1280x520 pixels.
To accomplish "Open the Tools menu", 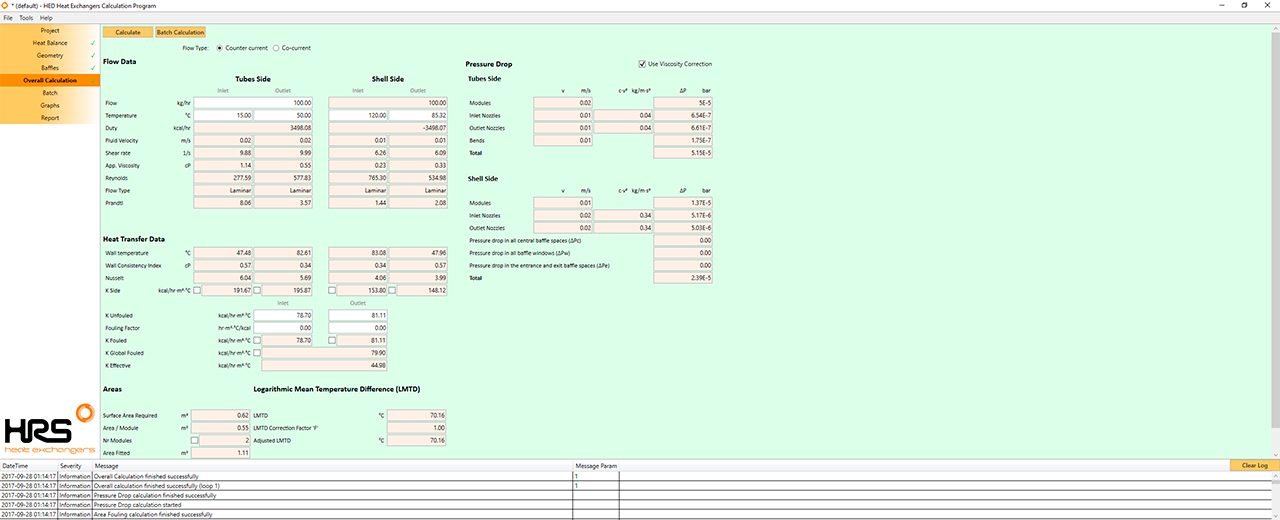I will tap(26, 18).
